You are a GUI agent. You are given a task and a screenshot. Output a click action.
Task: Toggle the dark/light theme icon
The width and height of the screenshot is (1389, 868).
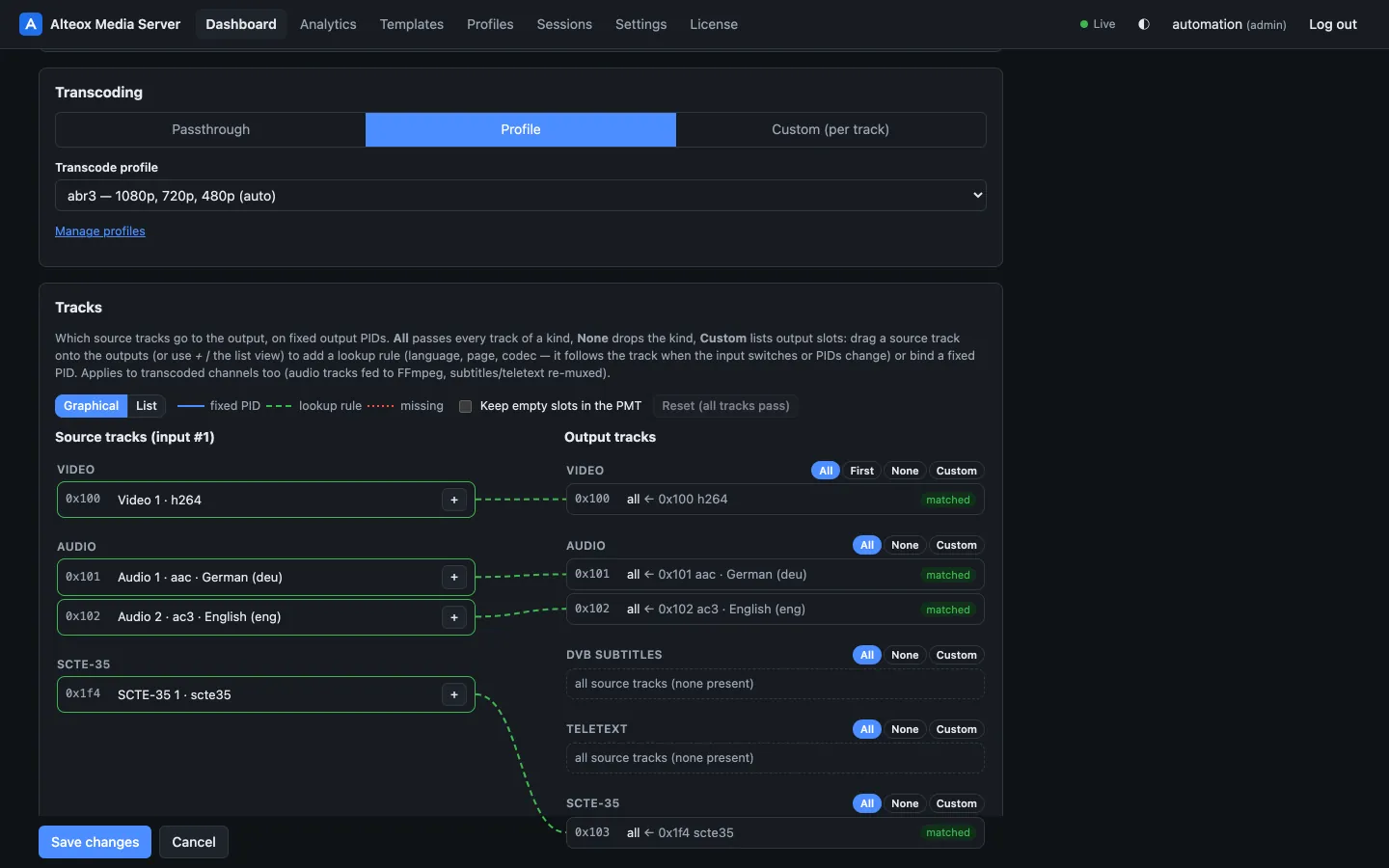coord(1144,24)
